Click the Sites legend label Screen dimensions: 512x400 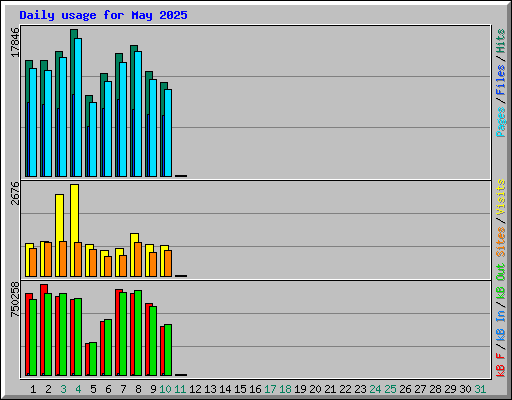point(501,242)
